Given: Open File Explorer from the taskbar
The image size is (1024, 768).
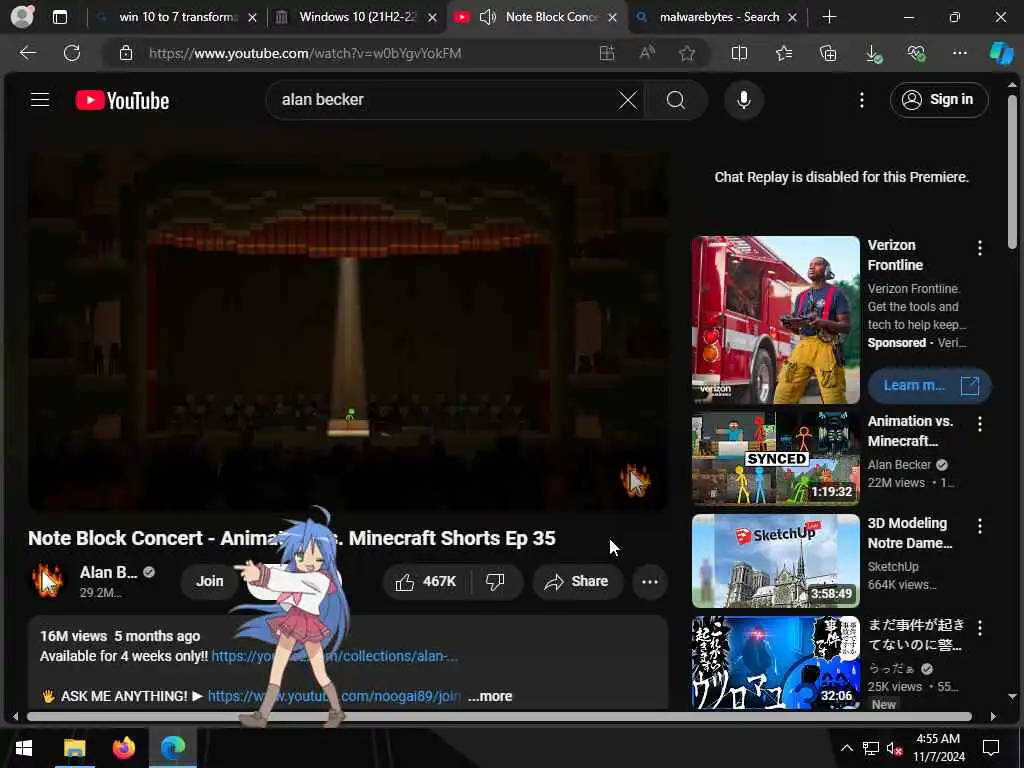Looking at the screenshot, I should pyautogui.click(x=74, y=748).
